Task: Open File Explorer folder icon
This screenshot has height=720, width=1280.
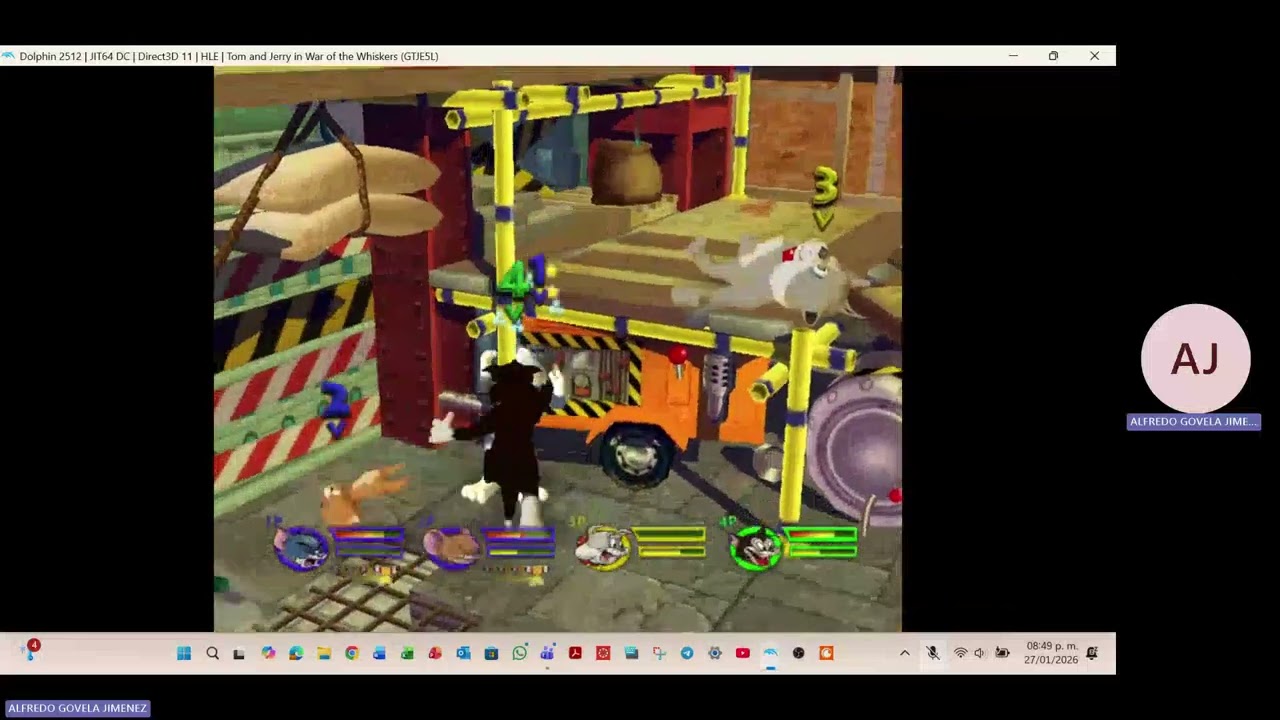Action: [x=324, y=653]
